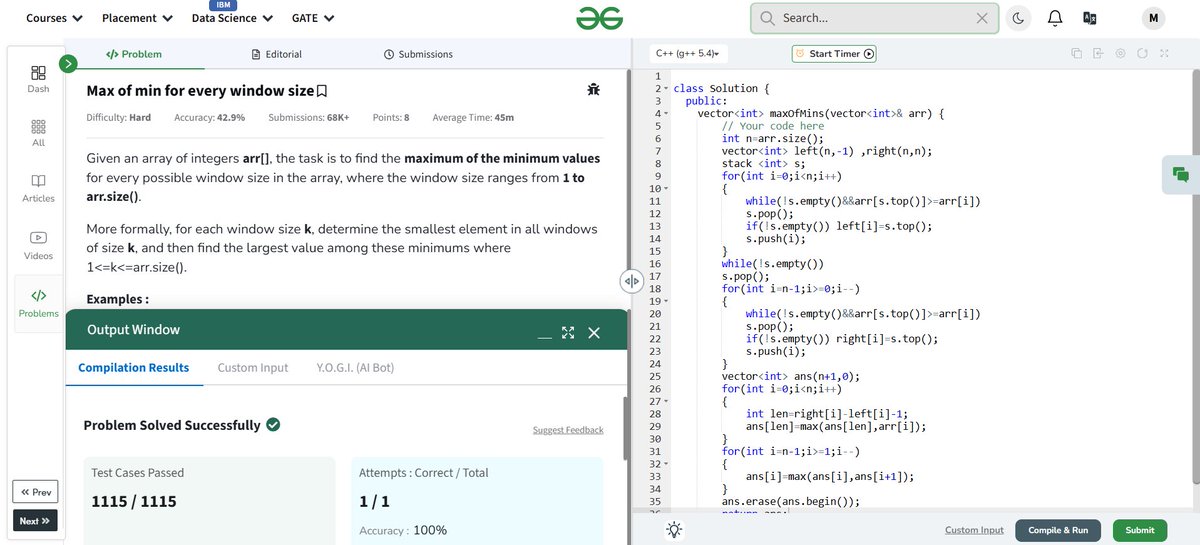Click line 35 ans.erase code
The image size is (1200, 545).
(x=790, y=501)
